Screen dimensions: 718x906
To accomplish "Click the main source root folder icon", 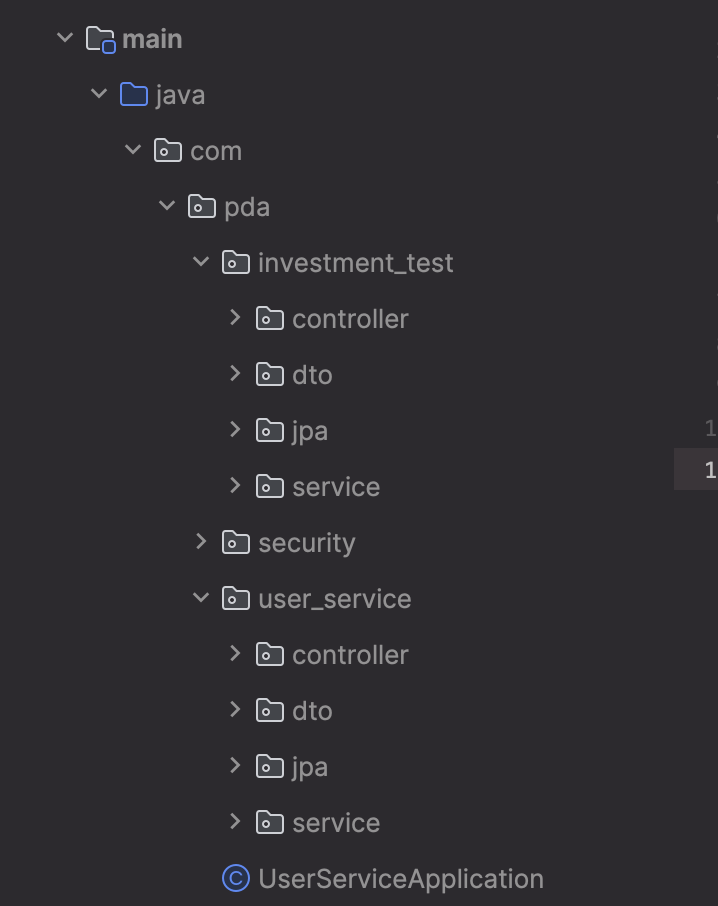I will pyautogui.click(x=101, y=38).
